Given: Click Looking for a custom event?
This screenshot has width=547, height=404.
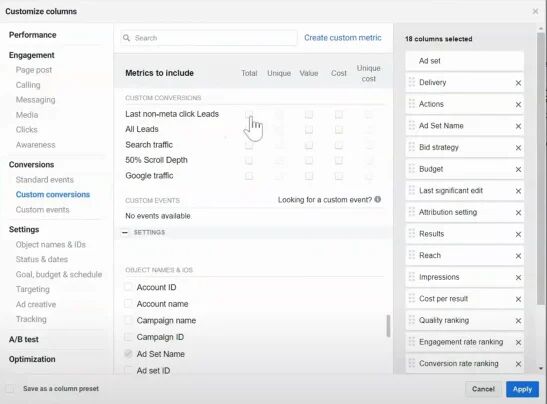Looking at the screenshot, I should (325, 200).
